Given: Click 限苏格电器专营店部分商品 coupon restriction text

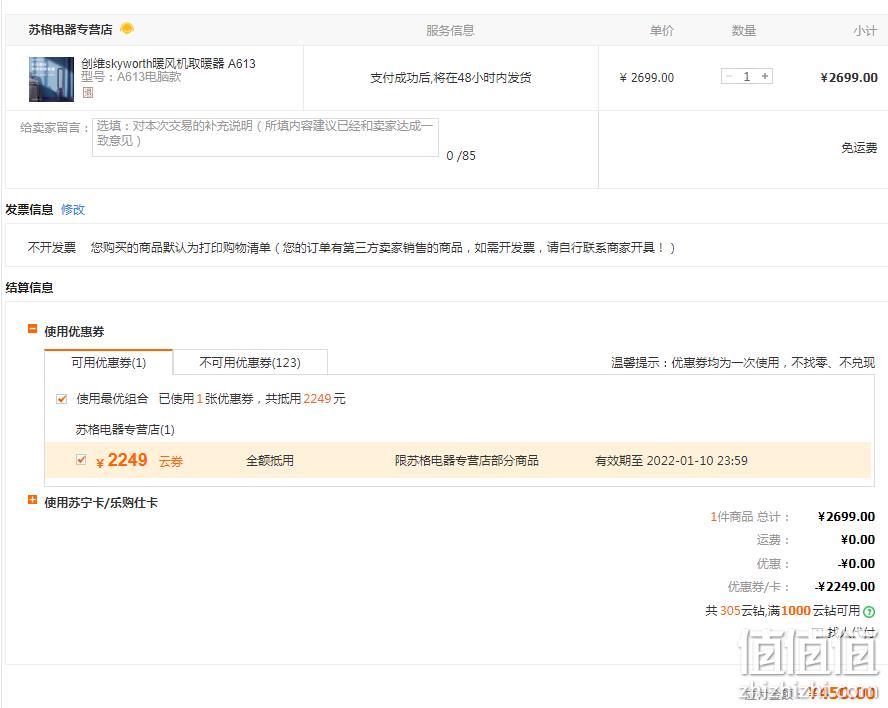Looking at the screenshot, I should (467, 461).
